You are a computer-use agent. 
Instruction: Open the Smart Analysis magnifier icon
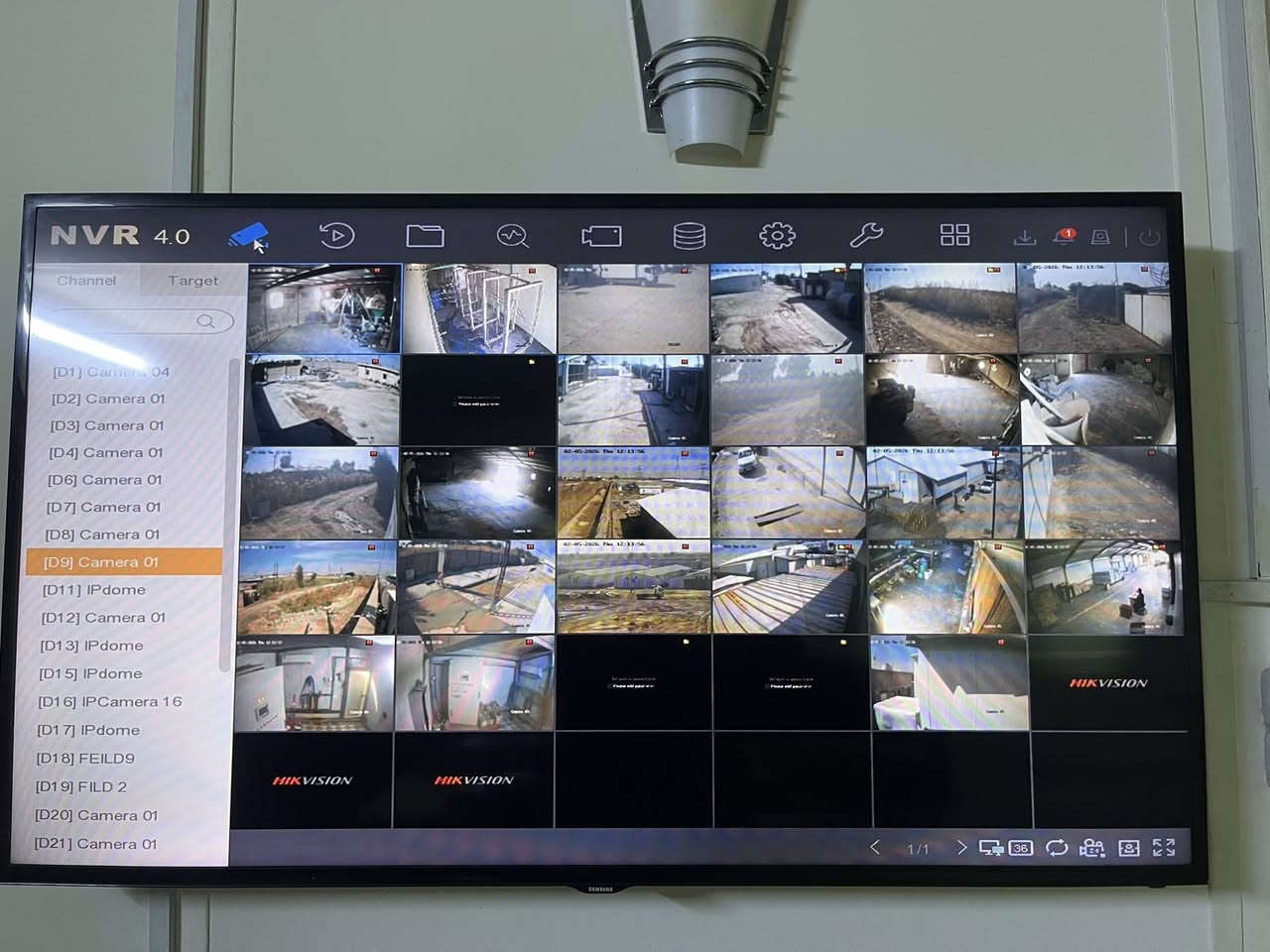(512, 236)
